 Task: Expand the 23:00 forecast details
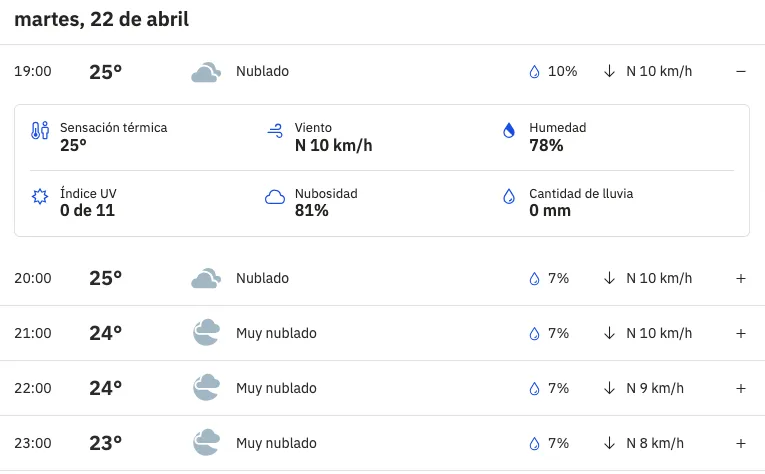click(x=741, y=443)
